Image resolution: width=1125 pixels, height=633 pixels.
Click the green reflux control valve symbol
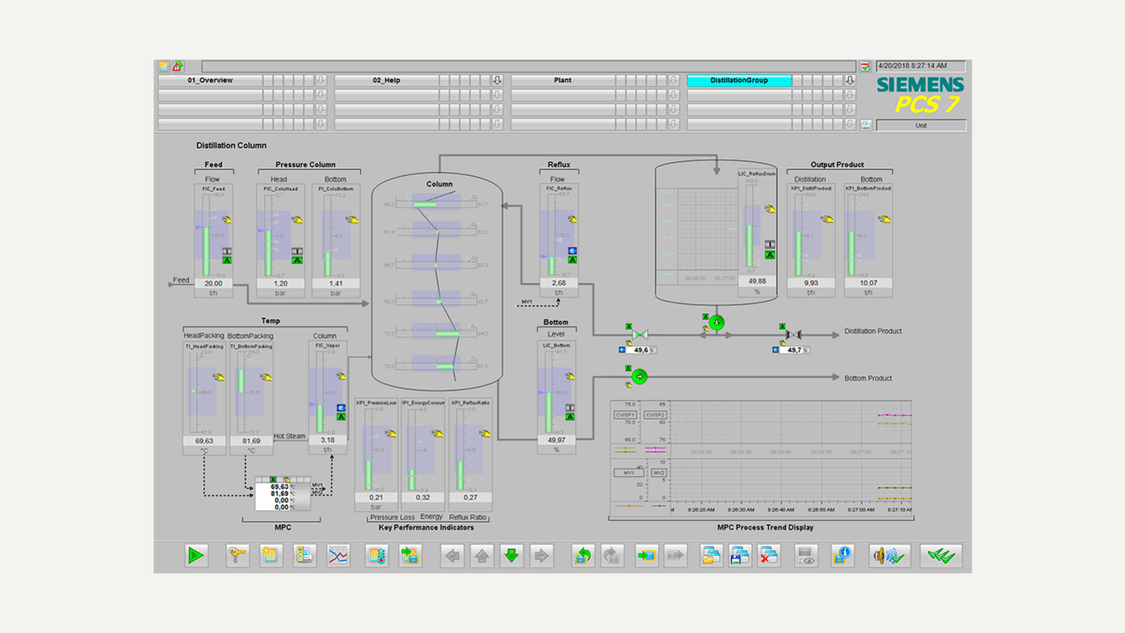640,334
